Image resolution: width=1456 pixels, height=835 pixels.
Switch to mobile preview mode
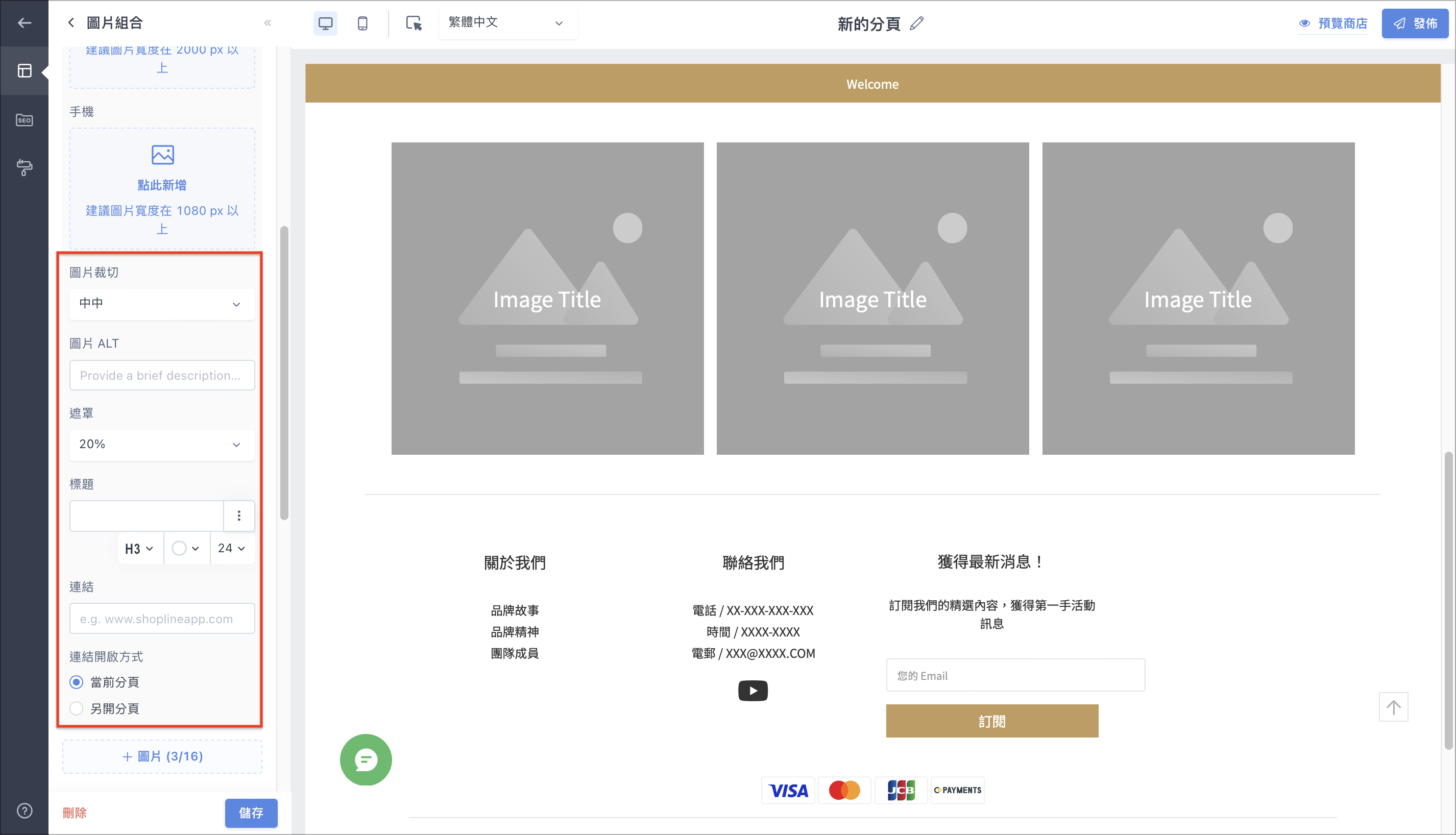[362, 23]
